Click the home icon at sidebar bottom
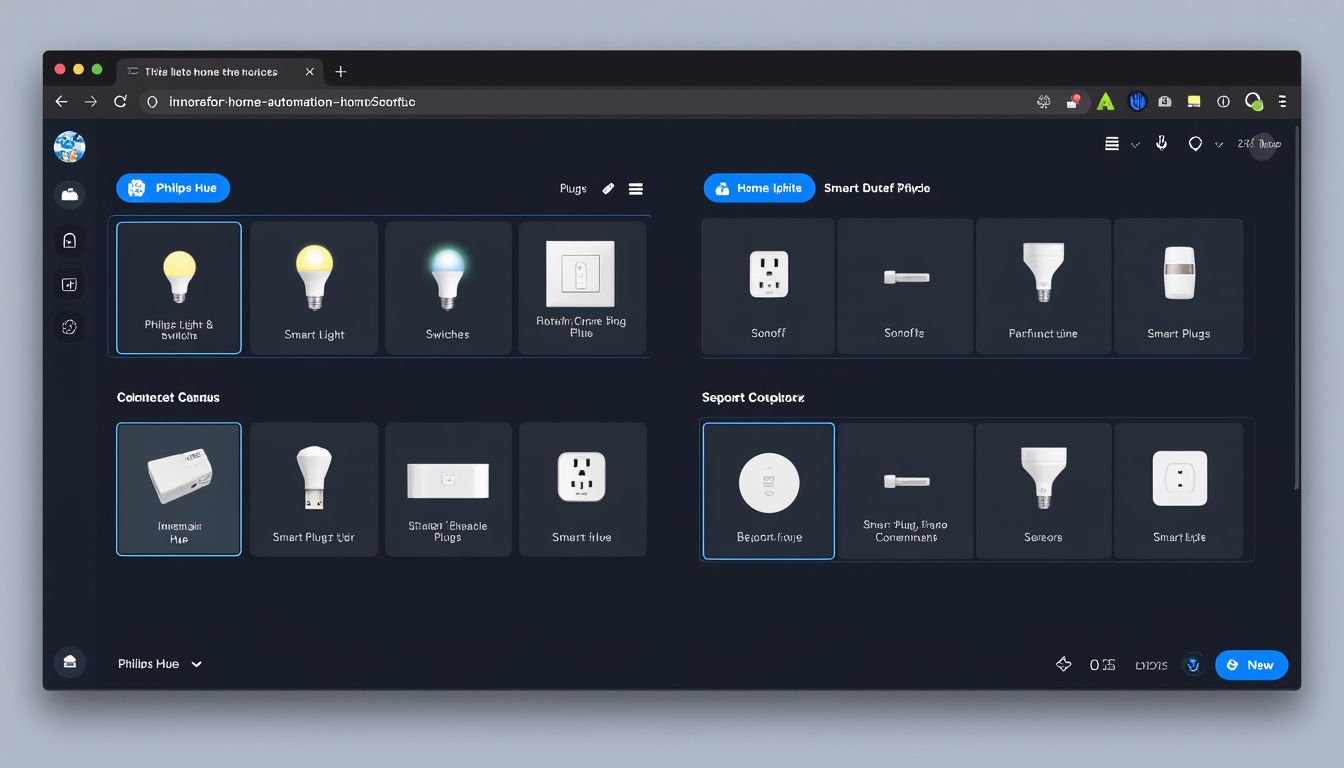The width and height of the screenshot is (1344, 768). [69, 662]
